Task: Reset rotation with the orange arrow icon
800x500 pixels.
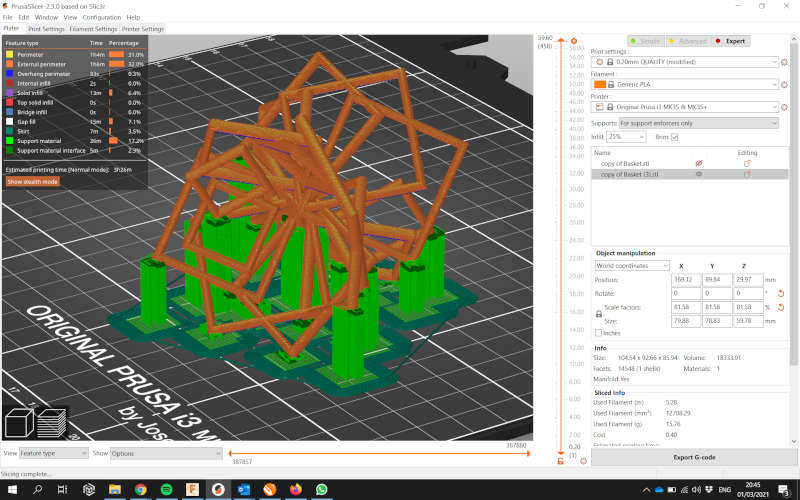Action: (781, 293)
